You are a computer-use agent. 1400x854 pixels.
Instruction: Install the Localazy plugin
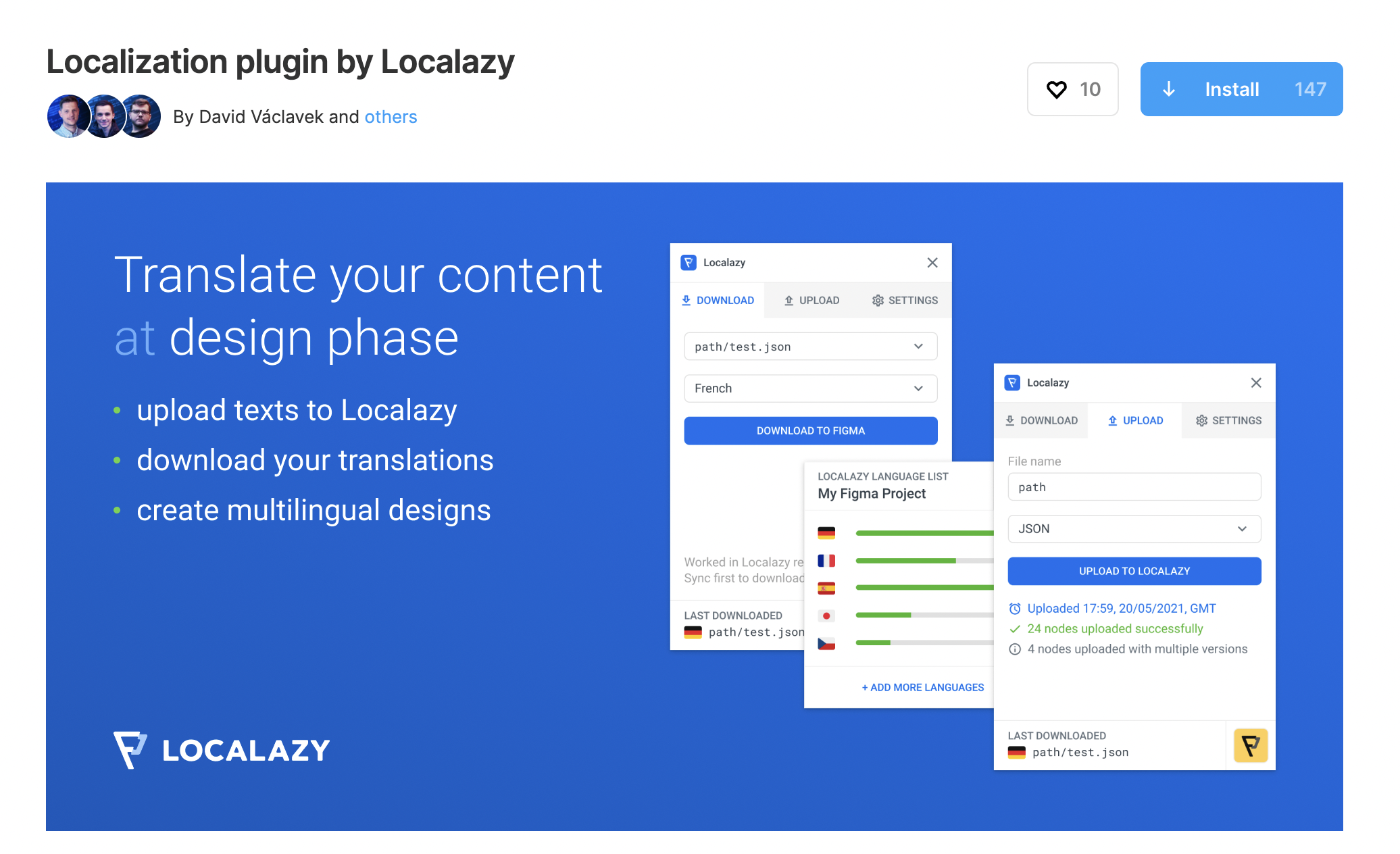[x=1241, y=89]
